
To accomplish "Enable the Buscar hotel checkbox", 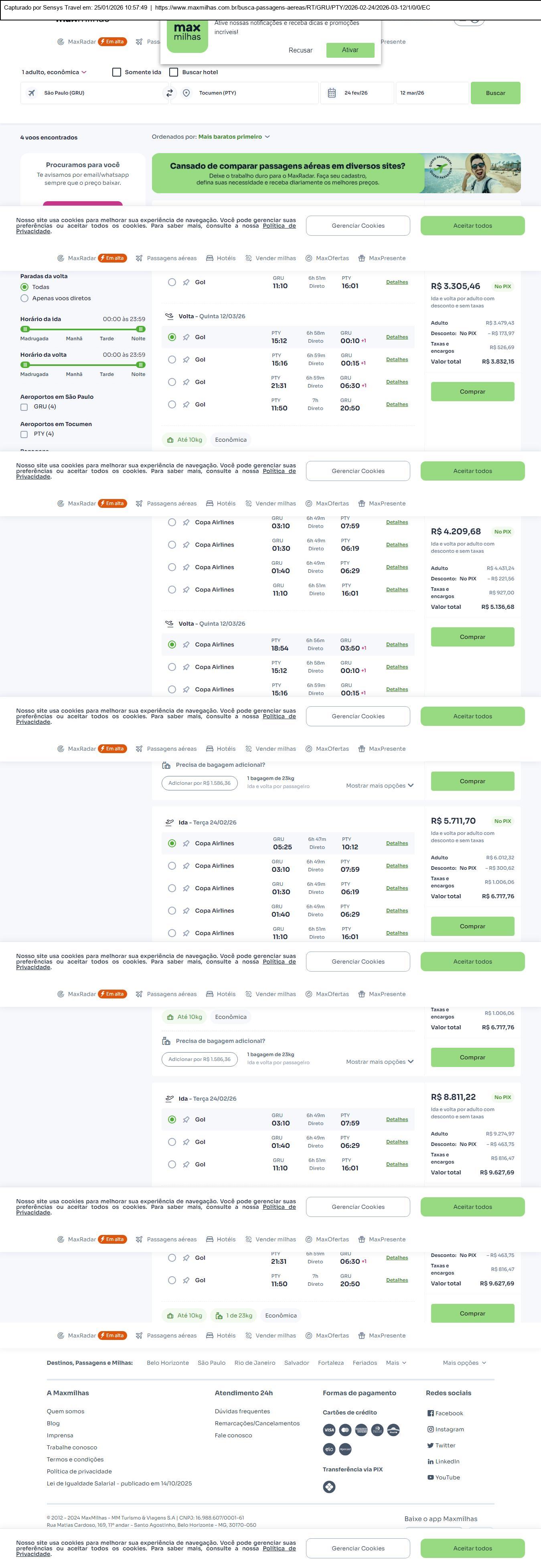I will click(x=174, y=73).
